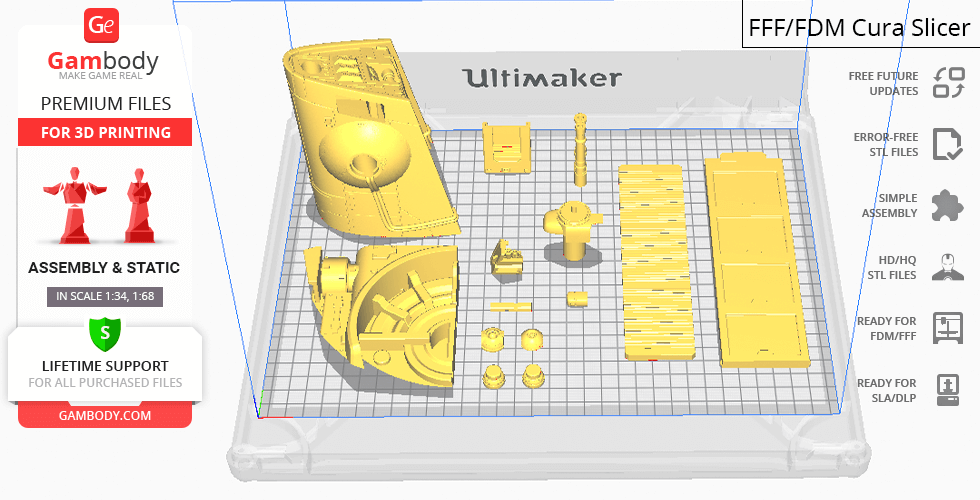The image size is (980, 500).
Task: Click the 'IN SCALE 1:34, 1:68' badge
Action: (x=104, y=296)
